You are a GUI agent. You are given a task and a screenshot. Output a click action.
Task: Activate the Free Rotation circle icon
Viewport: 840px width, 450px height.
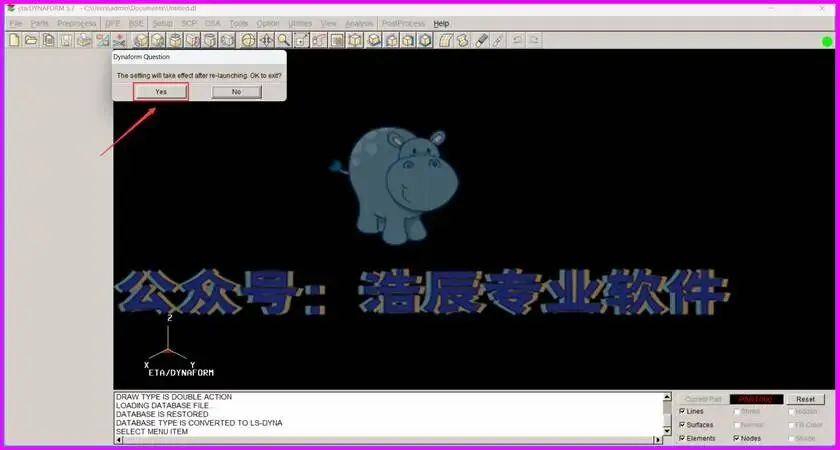click(248, 40)
